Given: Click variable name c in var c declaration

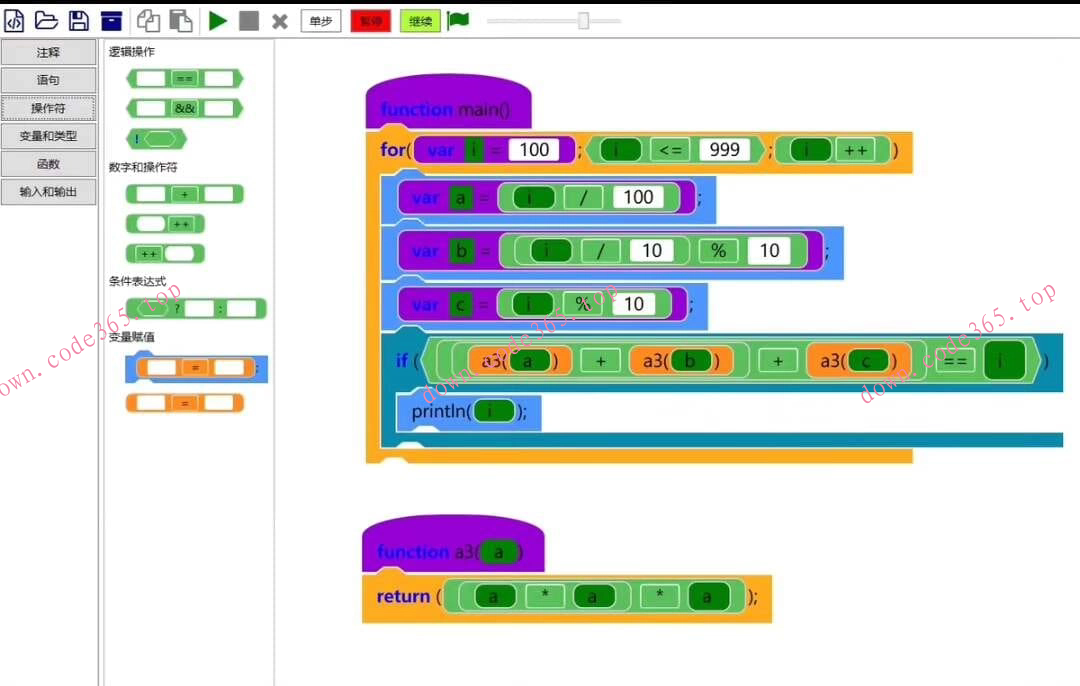Looking at the screenshot, I should [x=460, y=304].
